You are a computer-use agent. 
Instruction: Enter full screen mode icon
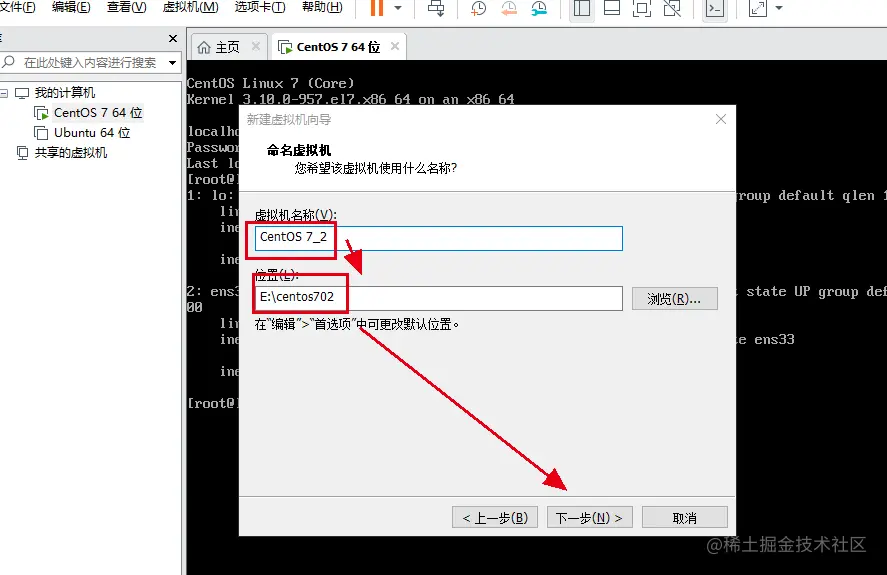641,8
